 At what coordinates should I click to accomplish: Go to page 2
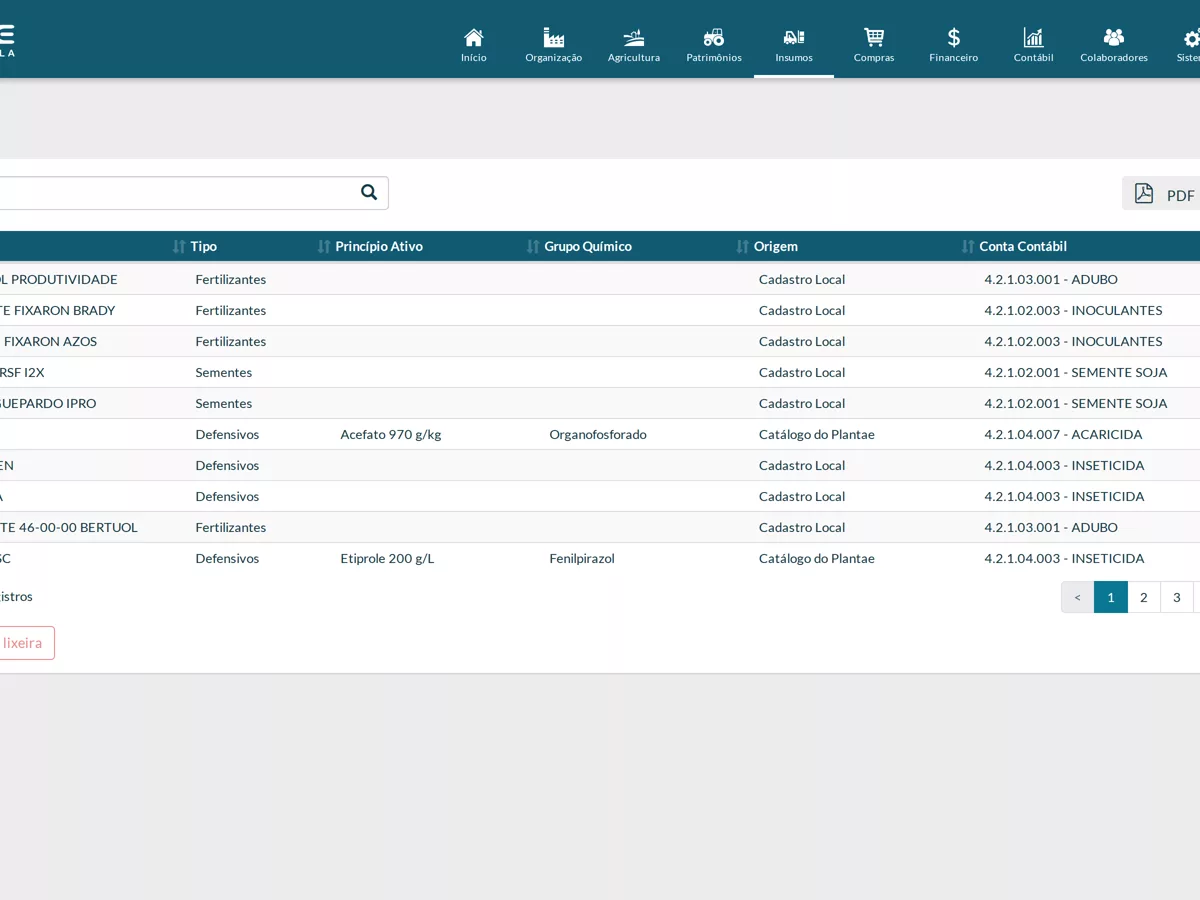(x=1144, y=597)
